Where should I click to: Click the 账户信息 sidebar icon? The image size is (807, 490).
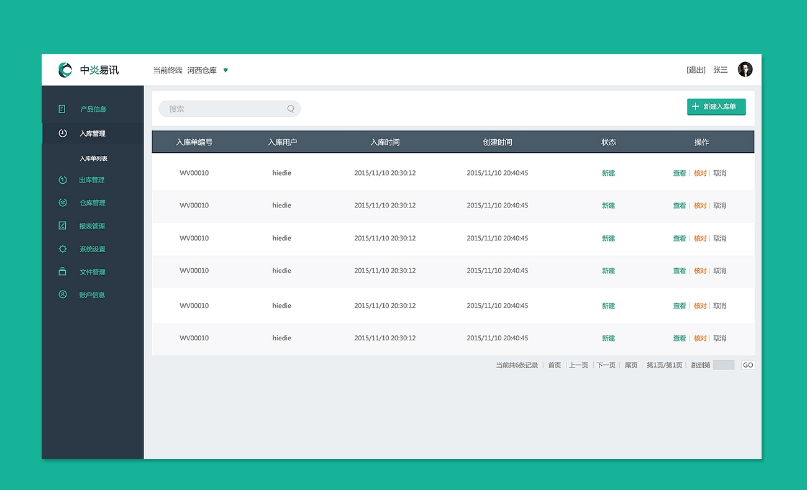click(x=62, y=295)
